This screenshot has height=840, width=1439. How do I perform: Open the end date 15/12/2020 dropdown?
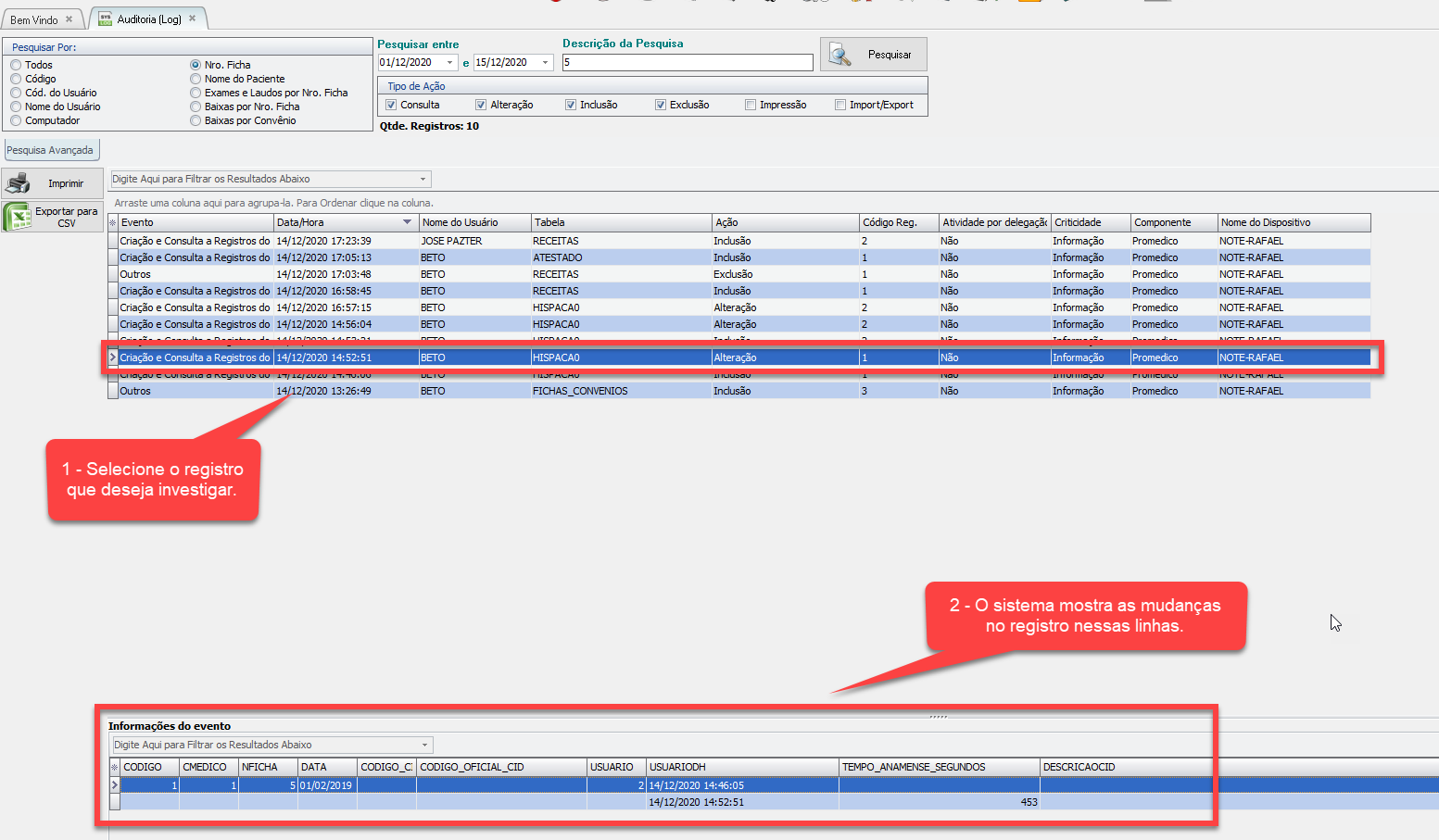545,63
